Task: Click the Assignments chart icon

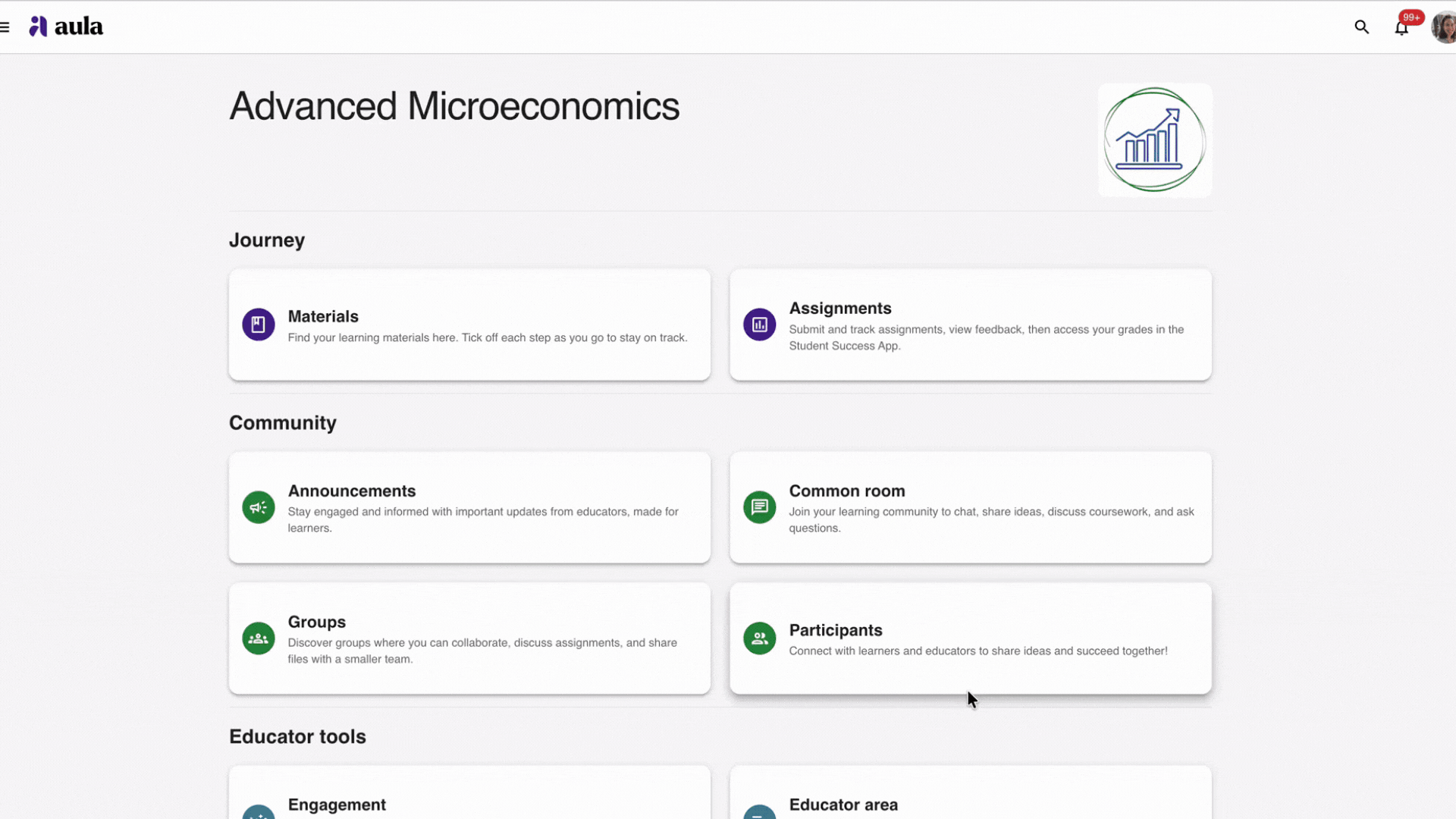Action: pos(759,325)
